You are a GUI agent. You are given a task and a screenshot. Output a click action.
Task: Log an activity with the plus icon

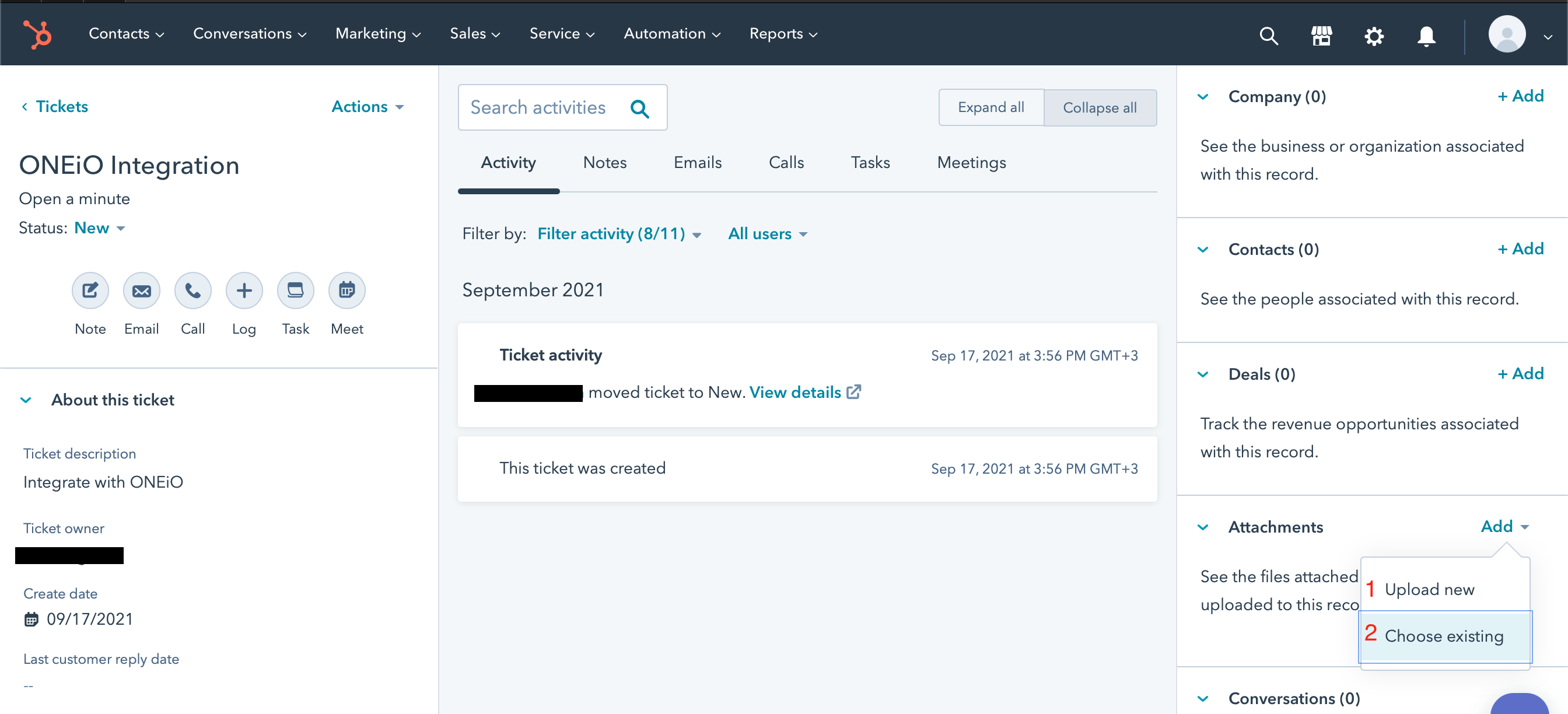tap(244, 290)
